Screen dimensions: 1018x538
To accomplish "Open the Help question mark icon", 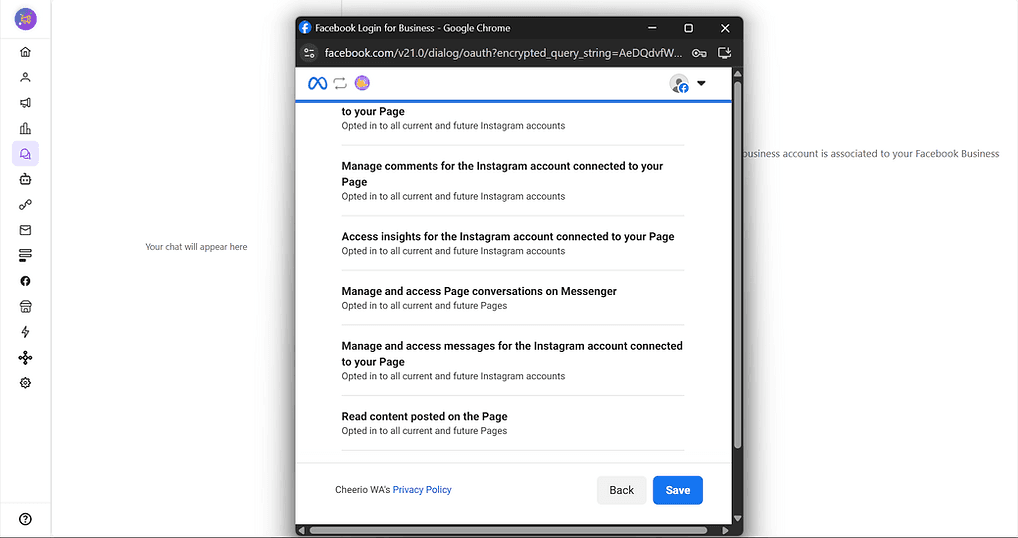I will click(25, 519).
